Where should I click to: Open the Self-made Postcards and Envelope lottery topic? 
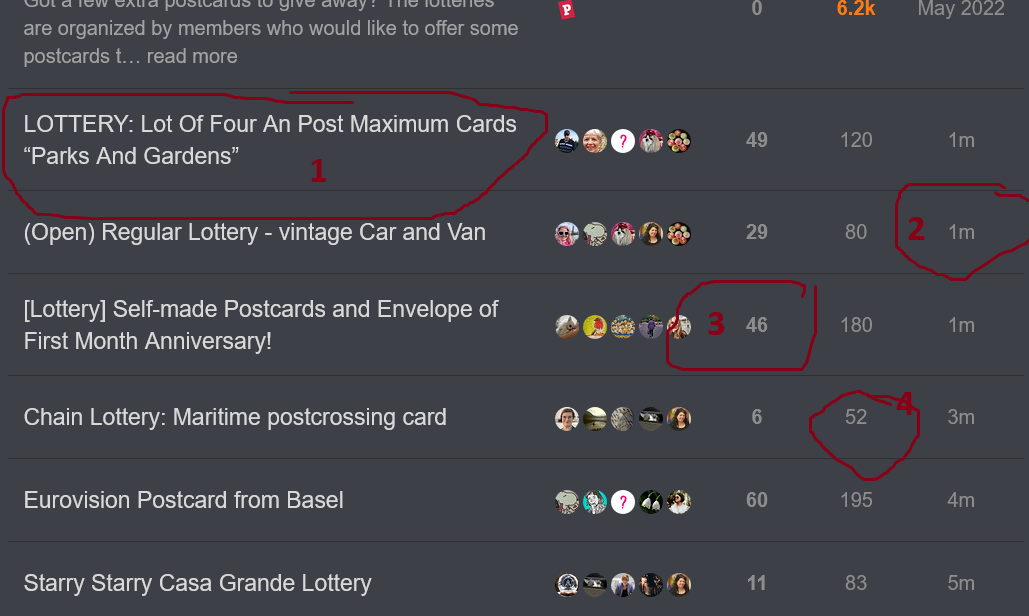pos(261,325)
